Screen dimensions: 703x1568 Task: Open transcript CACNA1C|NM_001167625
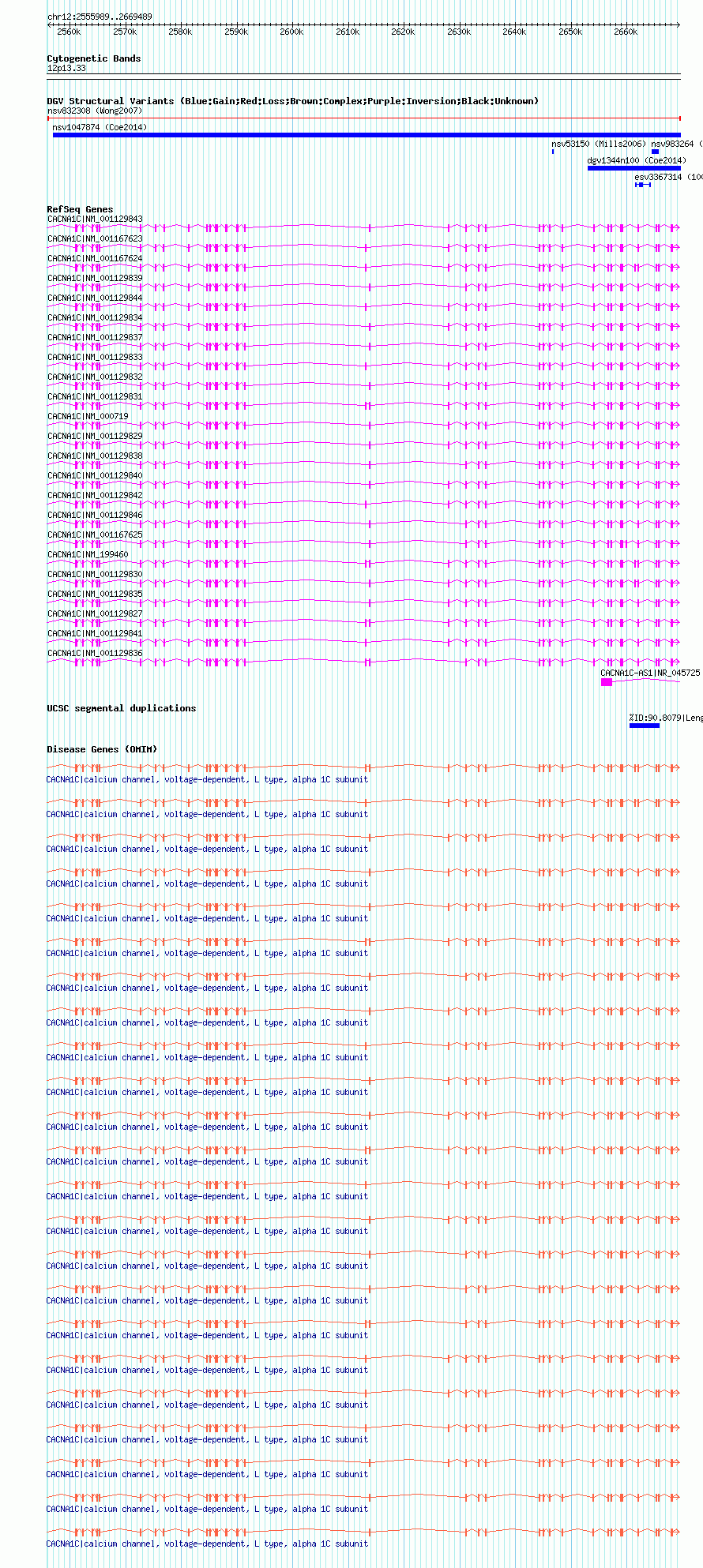(x=95, y=535)
